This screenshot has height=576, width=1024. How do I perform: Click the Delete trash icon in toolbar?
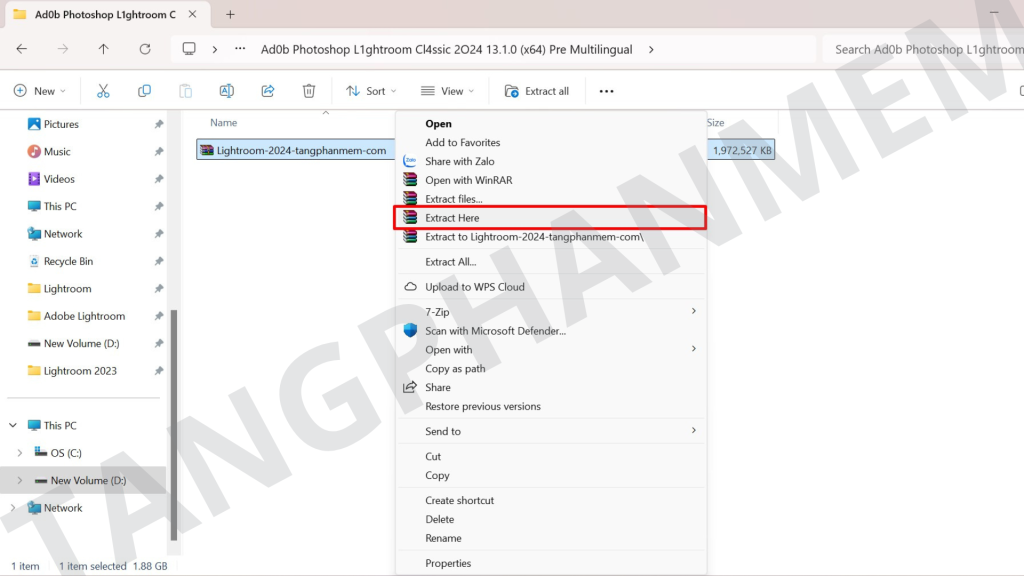(x=309, y=91)
